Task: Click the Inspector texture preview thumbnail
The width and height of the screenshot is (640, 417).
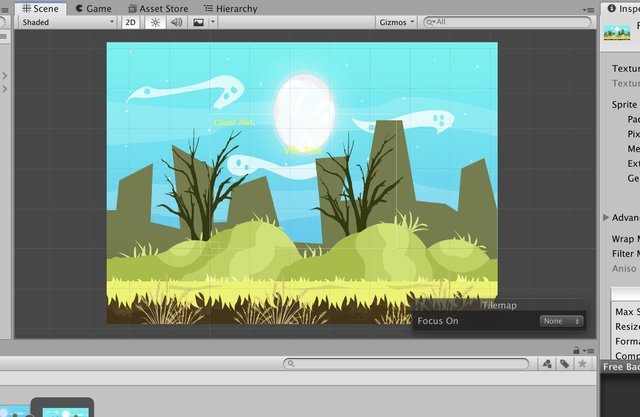Action: point(617,33)
